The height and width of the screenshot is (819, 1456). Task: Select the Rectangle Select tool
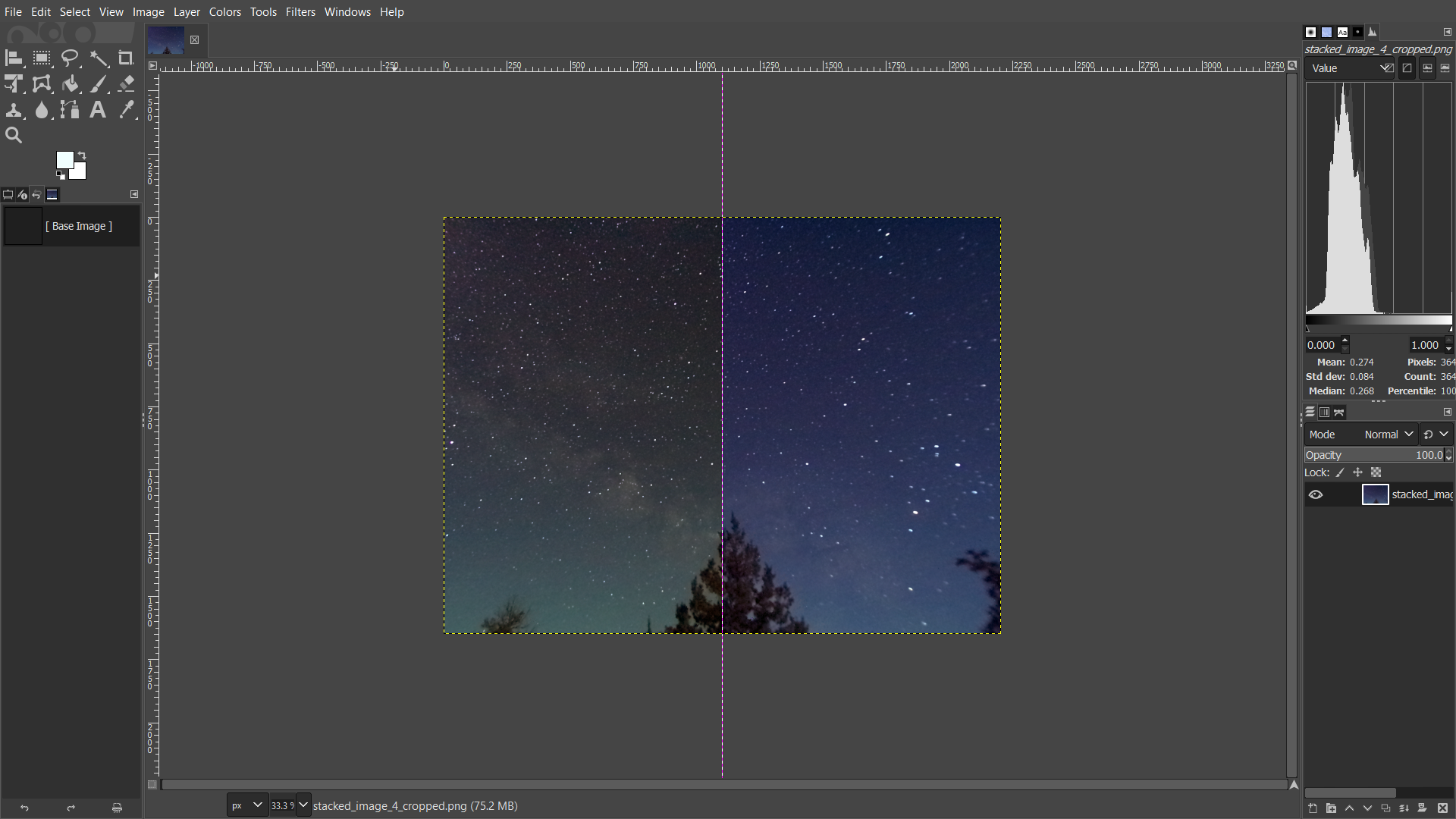point(42,58)
